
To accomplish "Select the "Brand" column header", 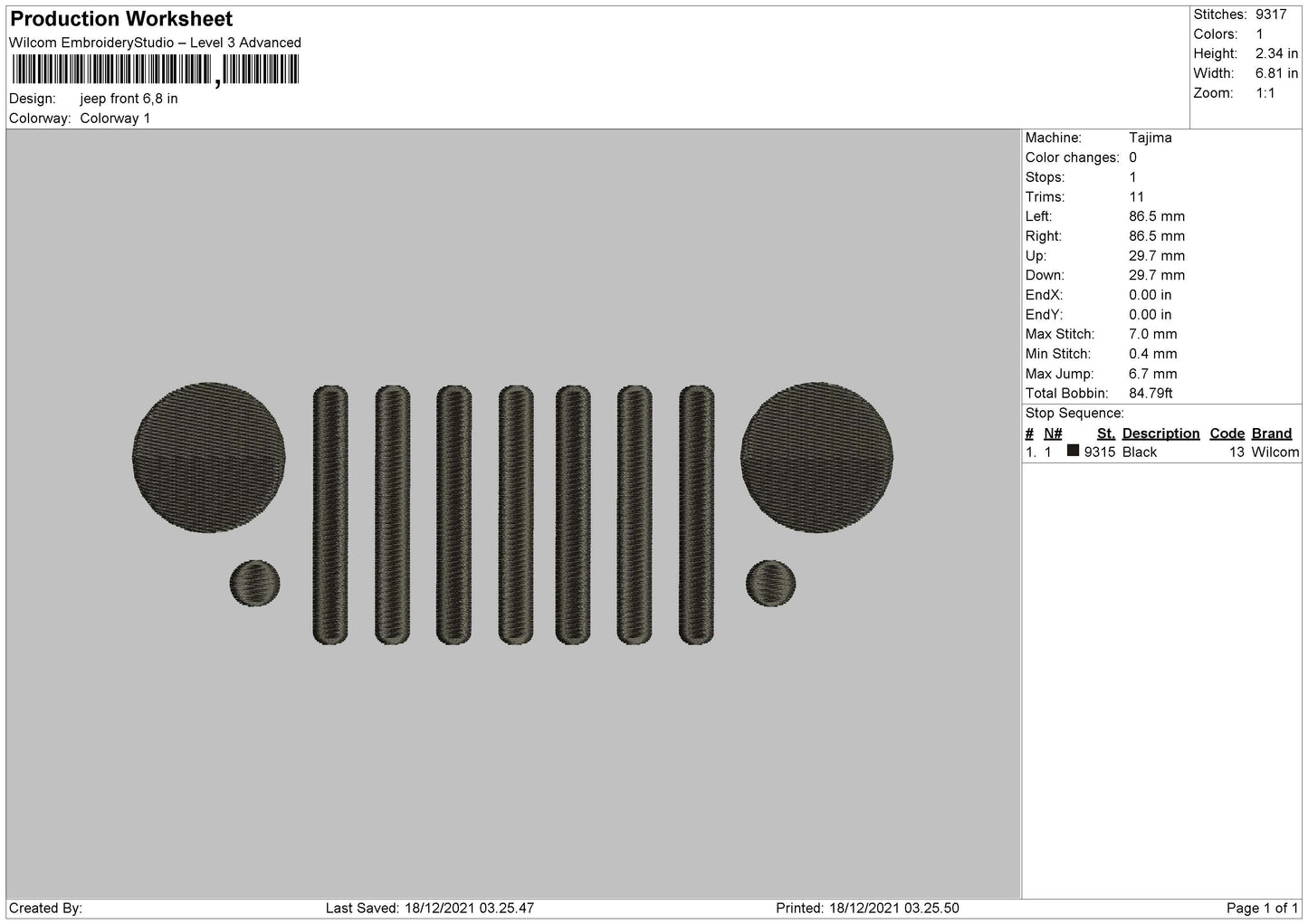I will pyautogui.click(x=1272, y=433).
